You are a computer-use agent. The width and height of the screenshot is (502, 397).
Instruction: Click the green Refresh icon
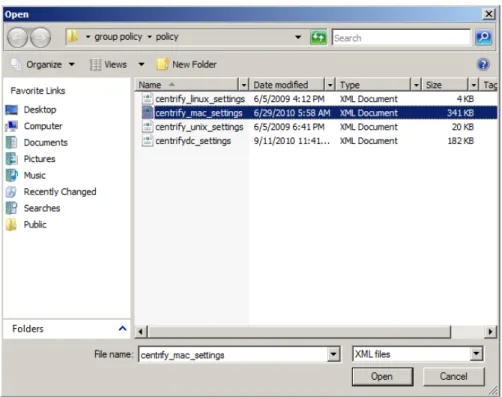pyautogui.click(x=318, y=37)
